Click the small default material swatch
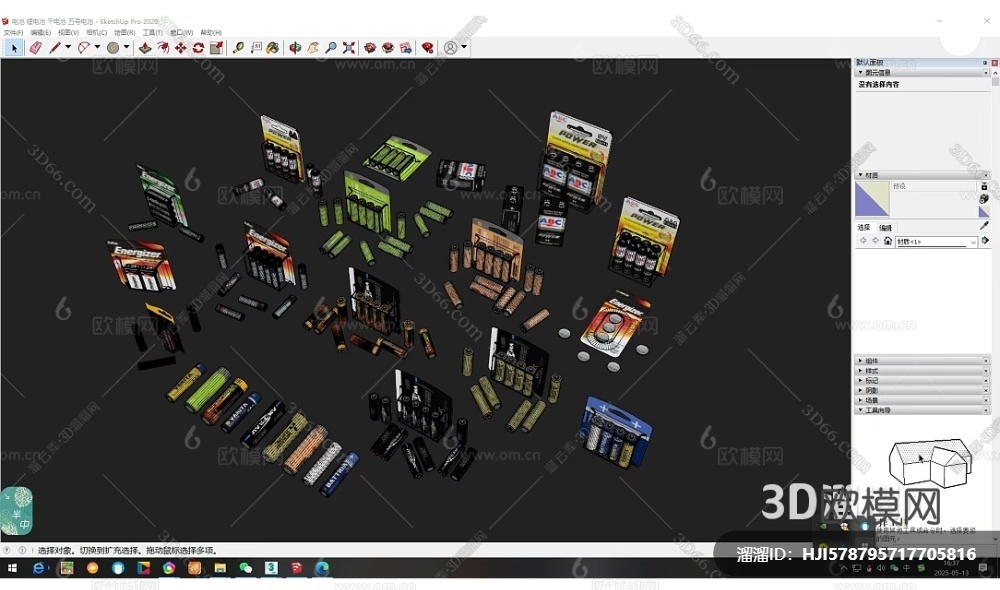The width and height of the screenshot is (1000, 590). [984, 212]
